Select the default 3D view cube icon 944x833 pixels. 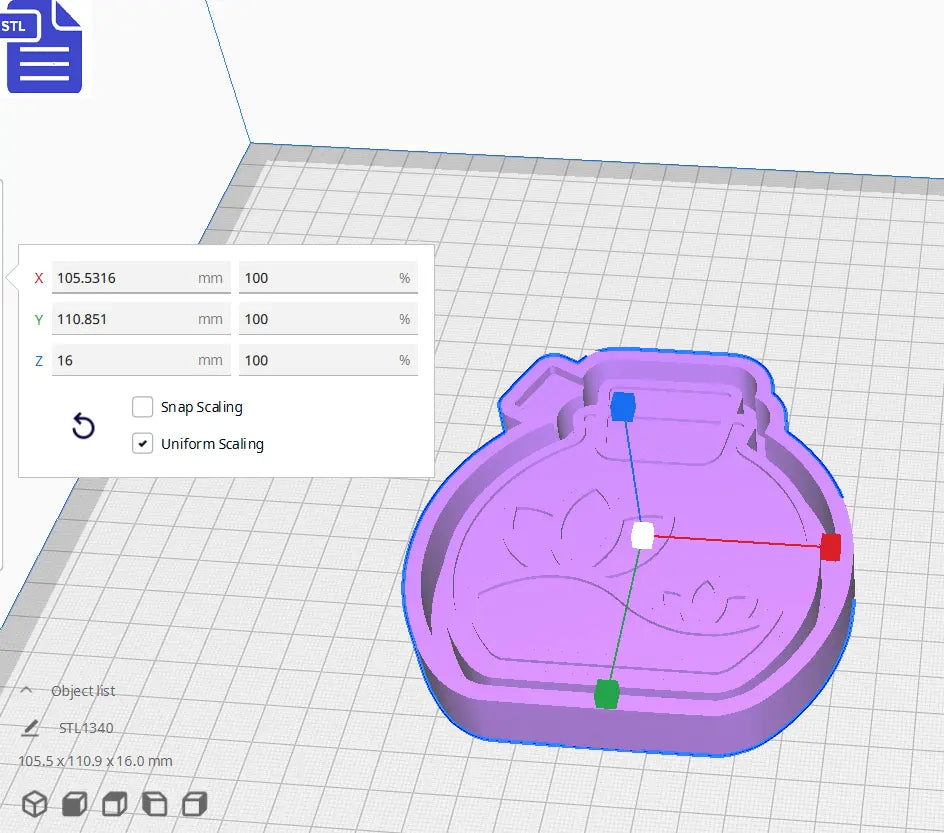(36, 803)
